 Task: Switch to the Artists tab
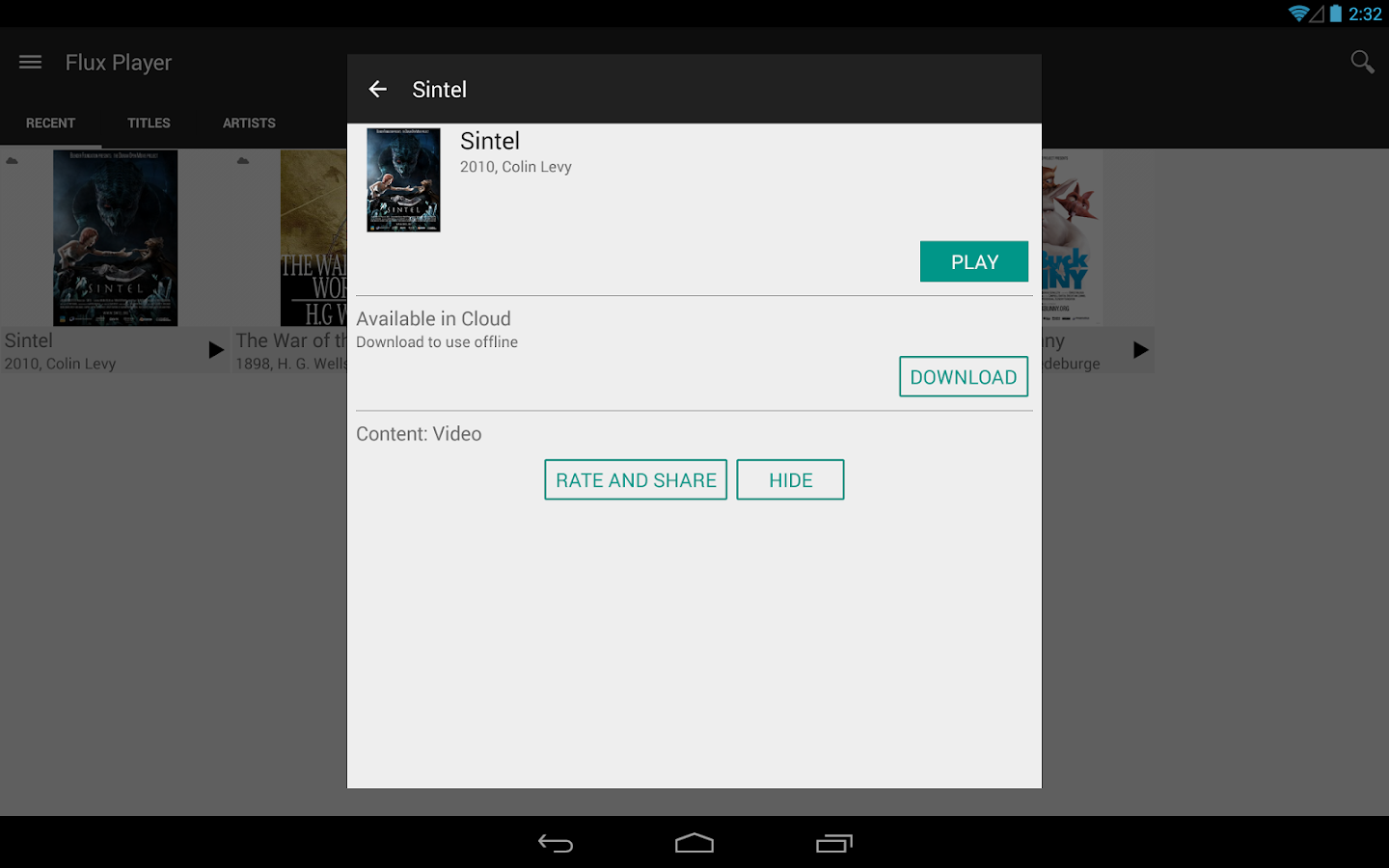coord(249,123)
